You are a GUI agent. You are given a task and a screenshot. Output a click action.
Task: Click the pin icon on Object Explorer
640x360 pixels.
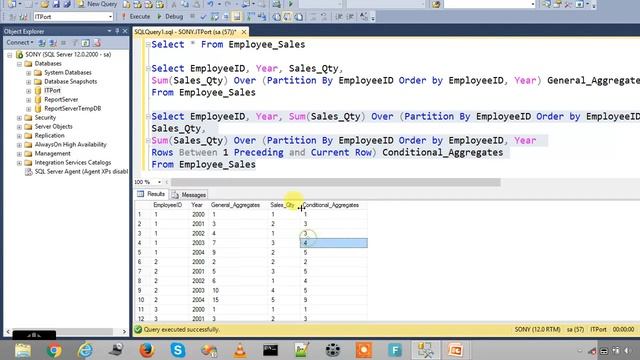[117, 31]
